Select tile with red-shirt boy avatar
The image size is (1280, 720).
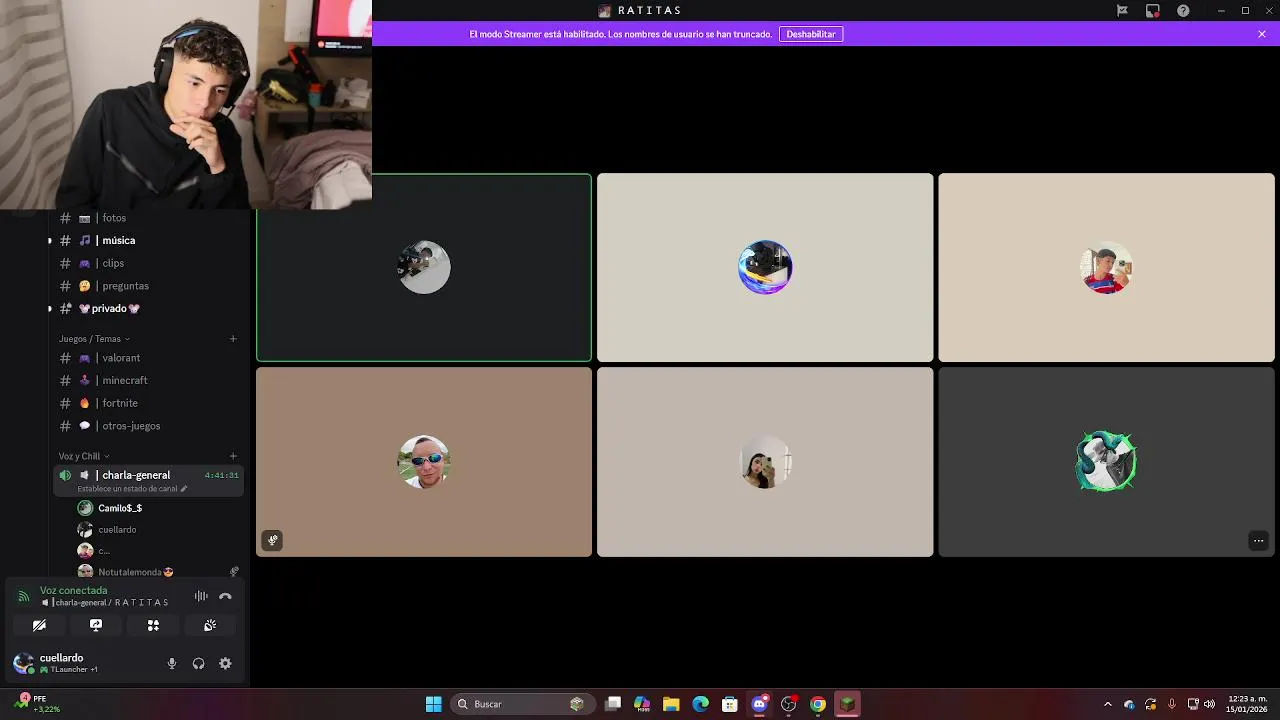1106,268
